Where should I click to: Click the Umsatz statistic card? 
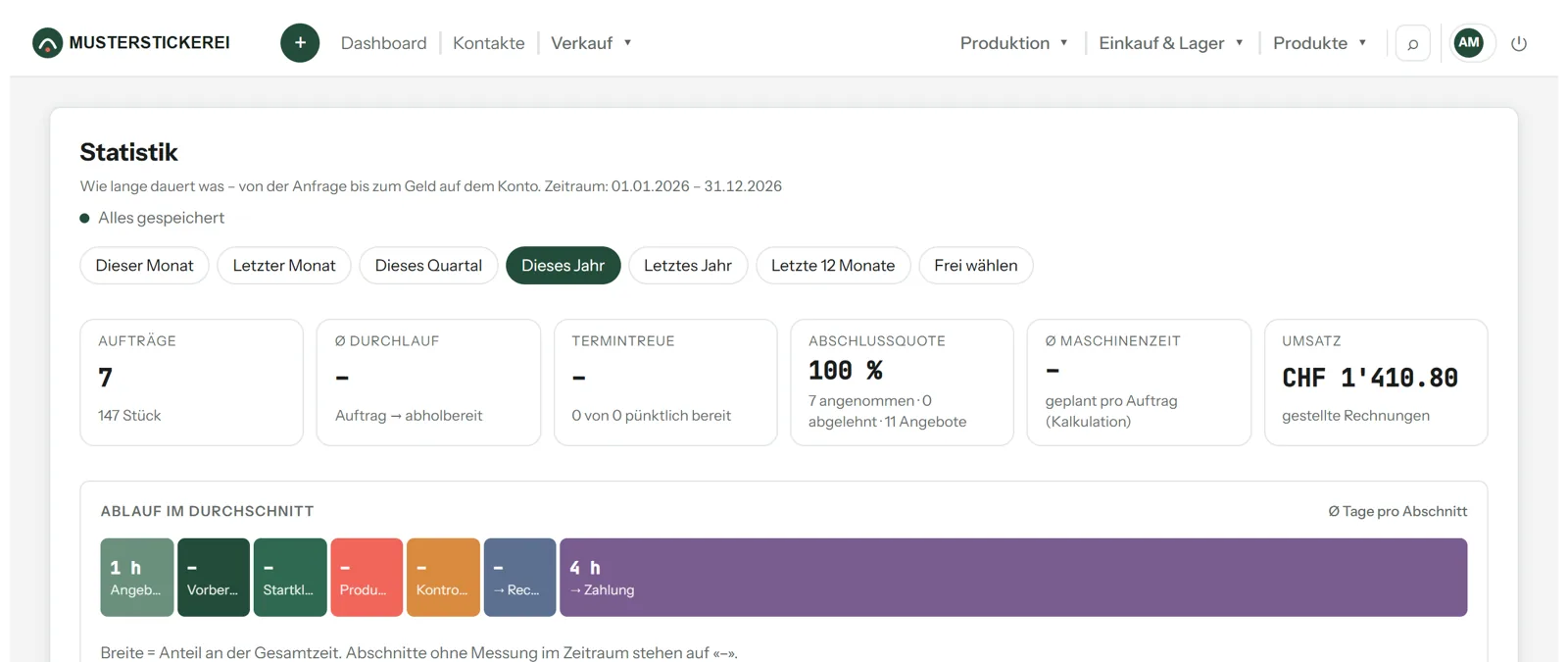tap(1376, 382)
